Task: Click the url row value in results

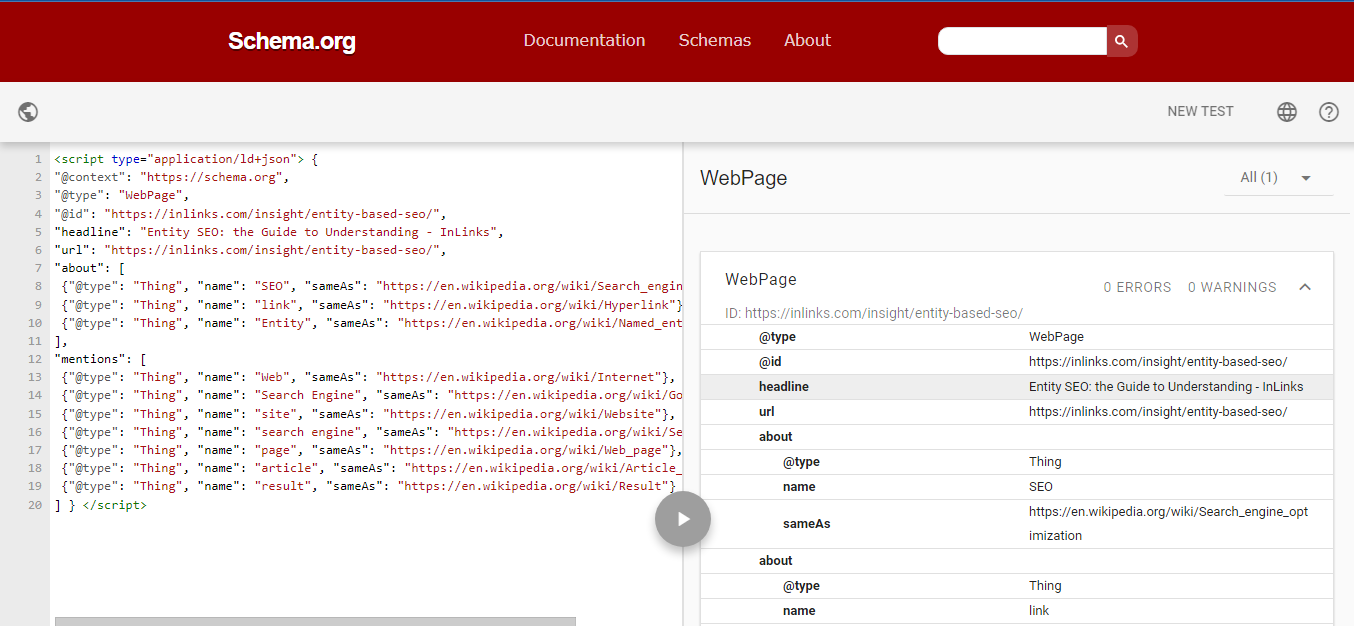Action: pyautogui.click(x=1158, y=412)
